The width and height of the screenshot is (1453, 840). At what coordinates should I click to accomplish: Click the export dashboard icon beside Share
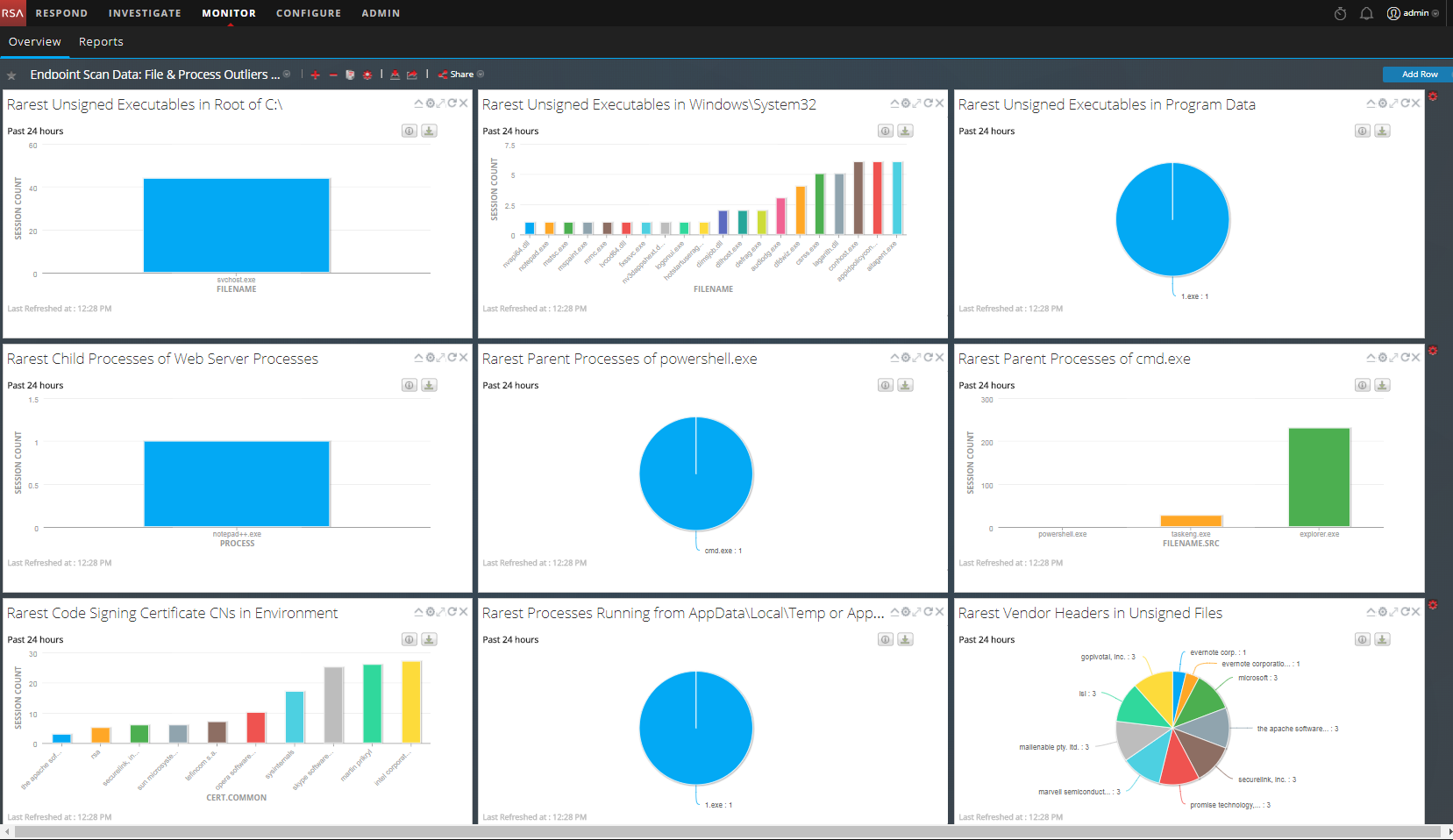(411, 75)
